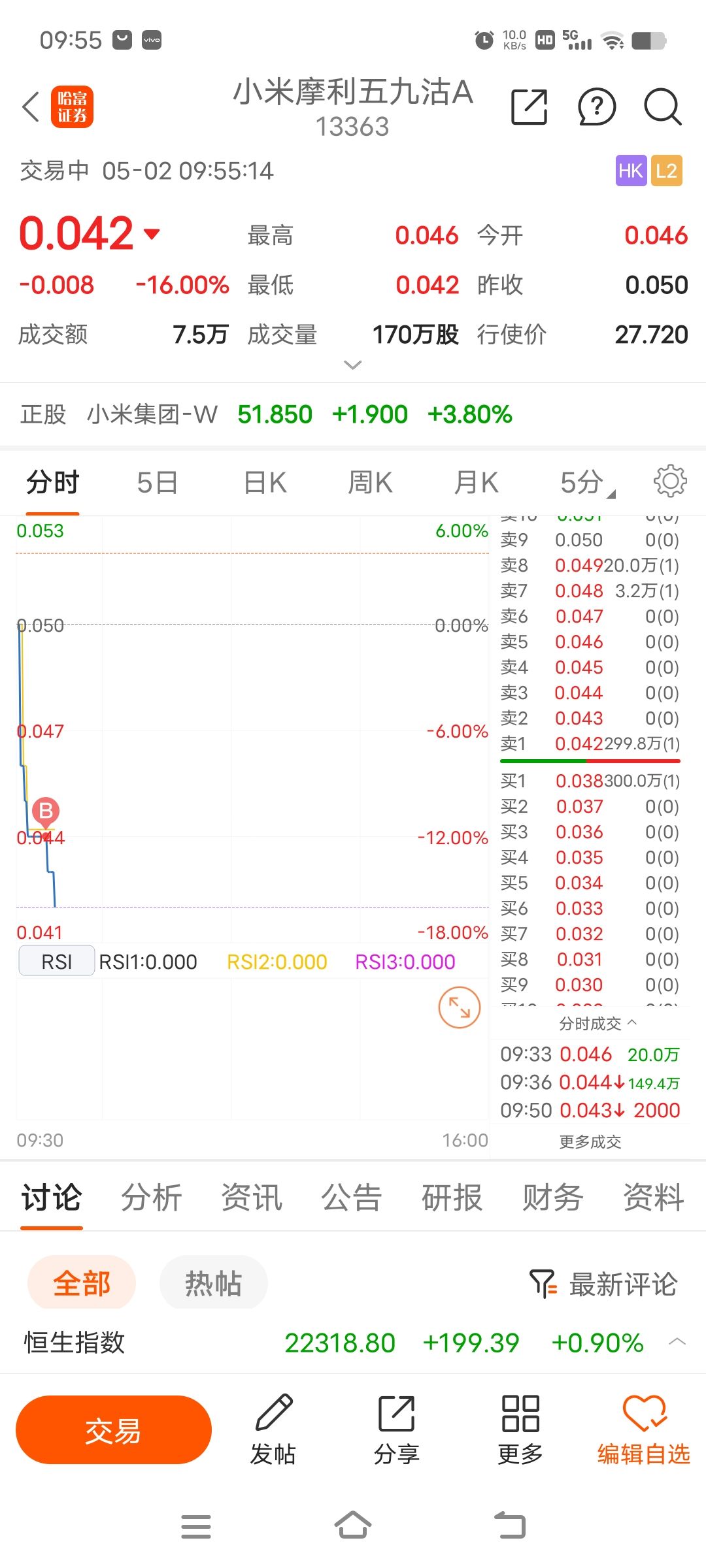The height and width of the screenshot is (1568, 706).
Task: Open the search magnifier icon
Action: tap(663, 107)
